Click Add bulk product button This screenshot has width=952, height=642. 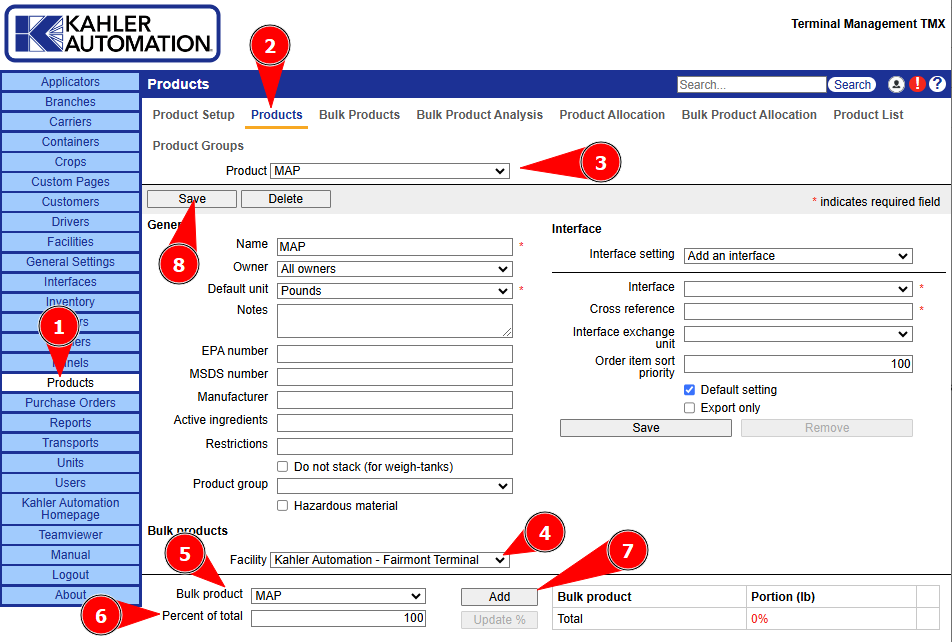[499, 596]
